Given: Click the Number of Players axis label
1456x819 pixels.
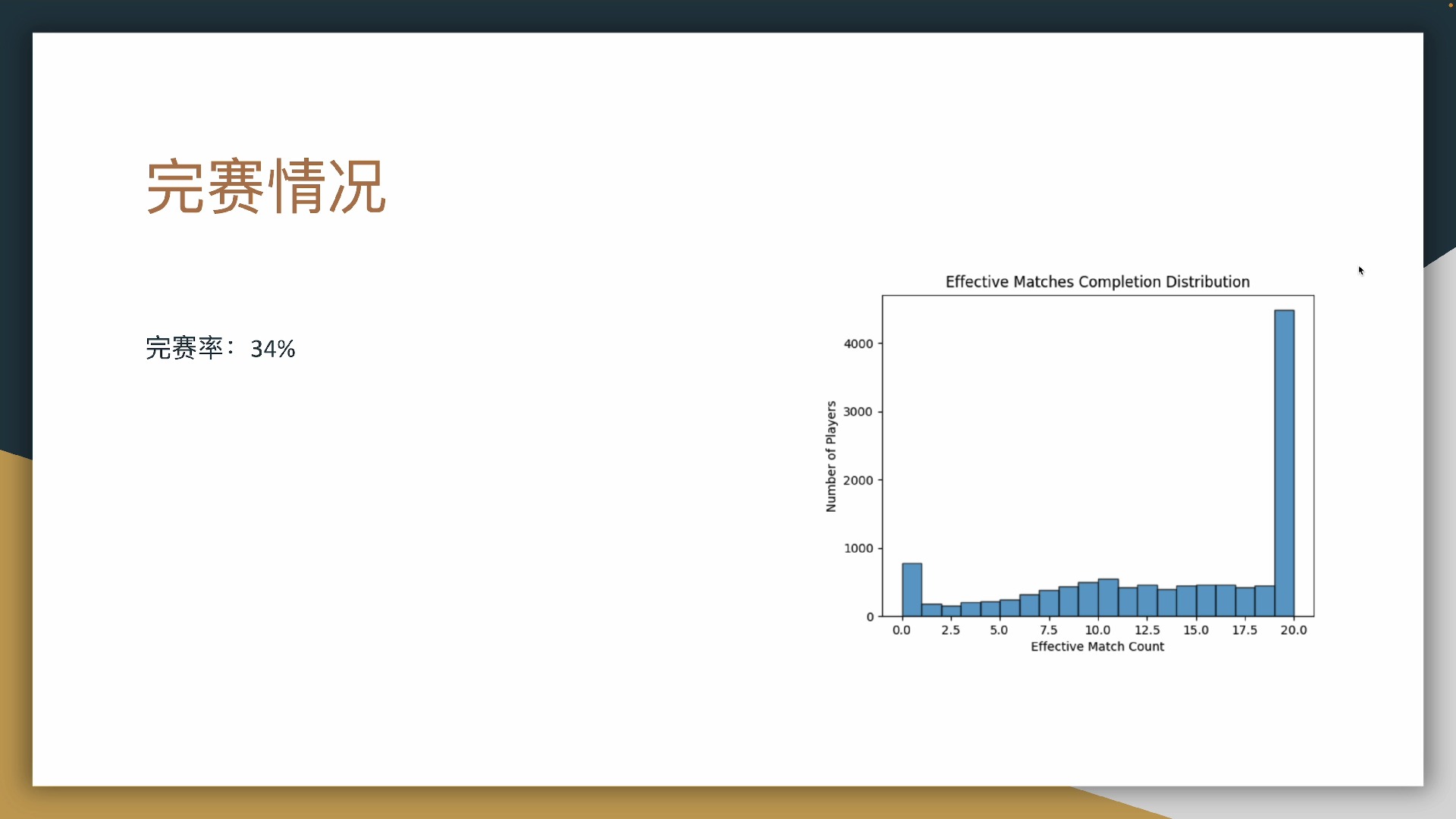Looking at the screenshot, I should point(831,457).
